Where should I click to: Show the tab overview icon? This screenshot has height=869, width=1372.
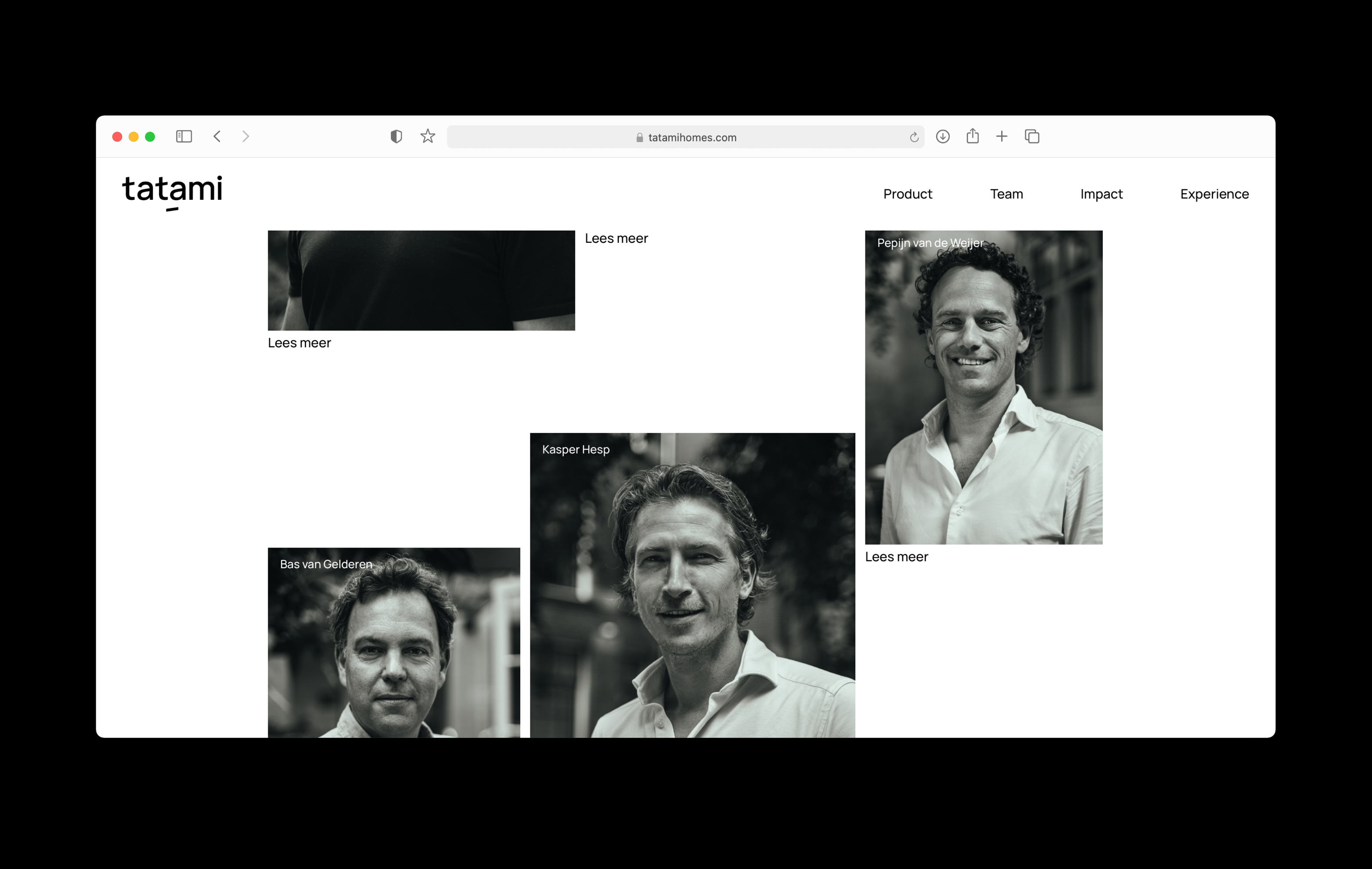tap(1032, 136)
